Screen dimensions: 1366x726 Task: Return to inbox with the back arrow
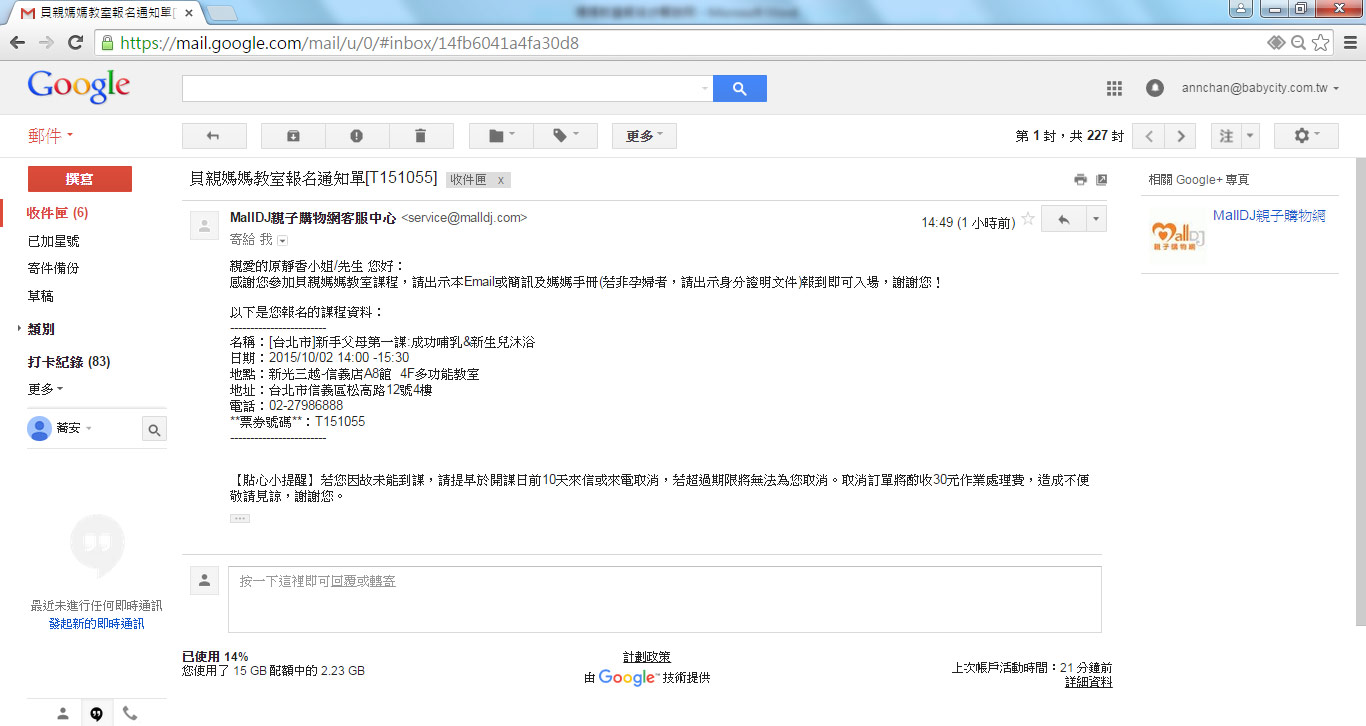coord(211,135)
